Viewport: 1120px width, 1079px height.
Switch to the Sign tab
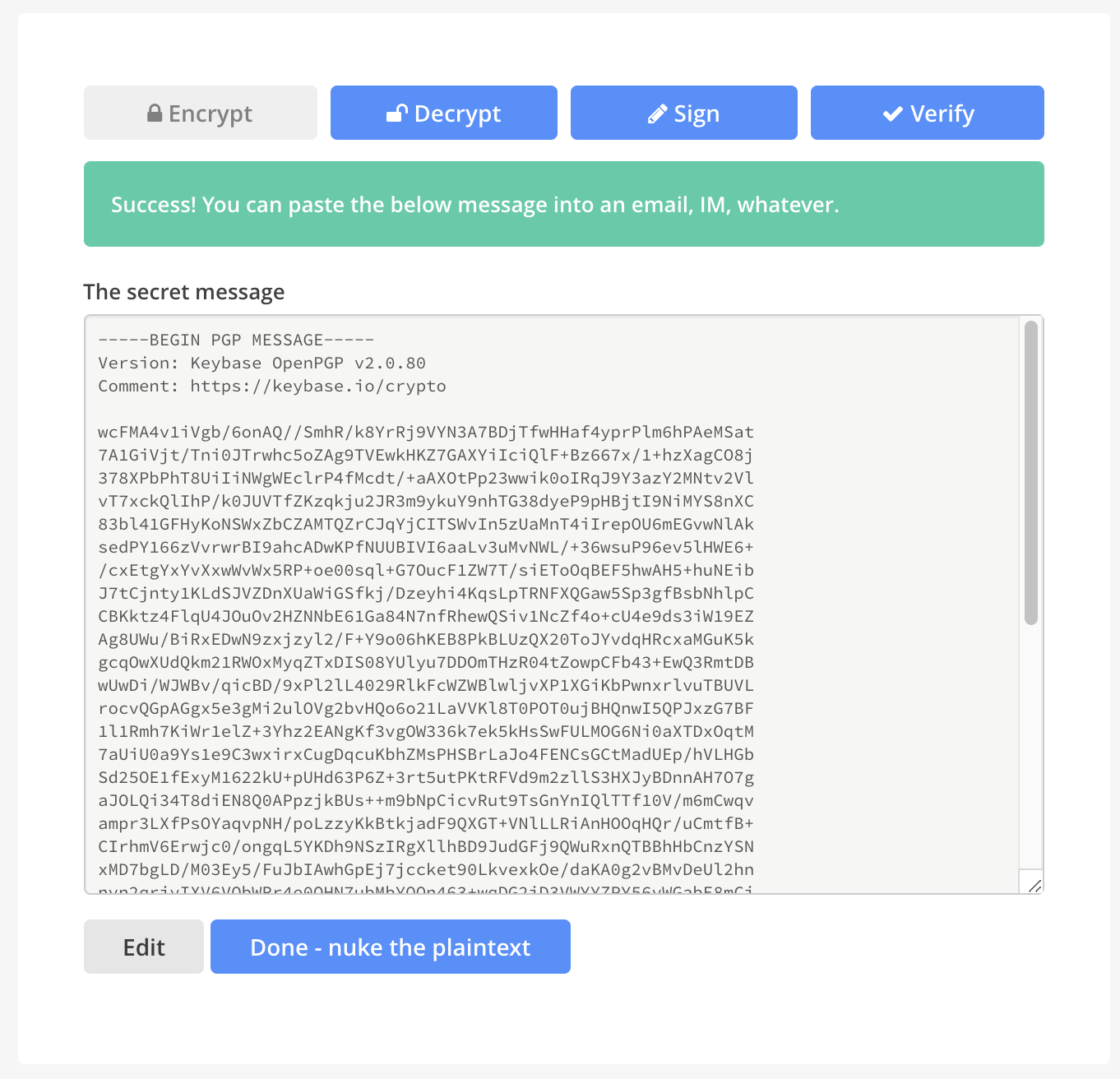coord(683,113)
